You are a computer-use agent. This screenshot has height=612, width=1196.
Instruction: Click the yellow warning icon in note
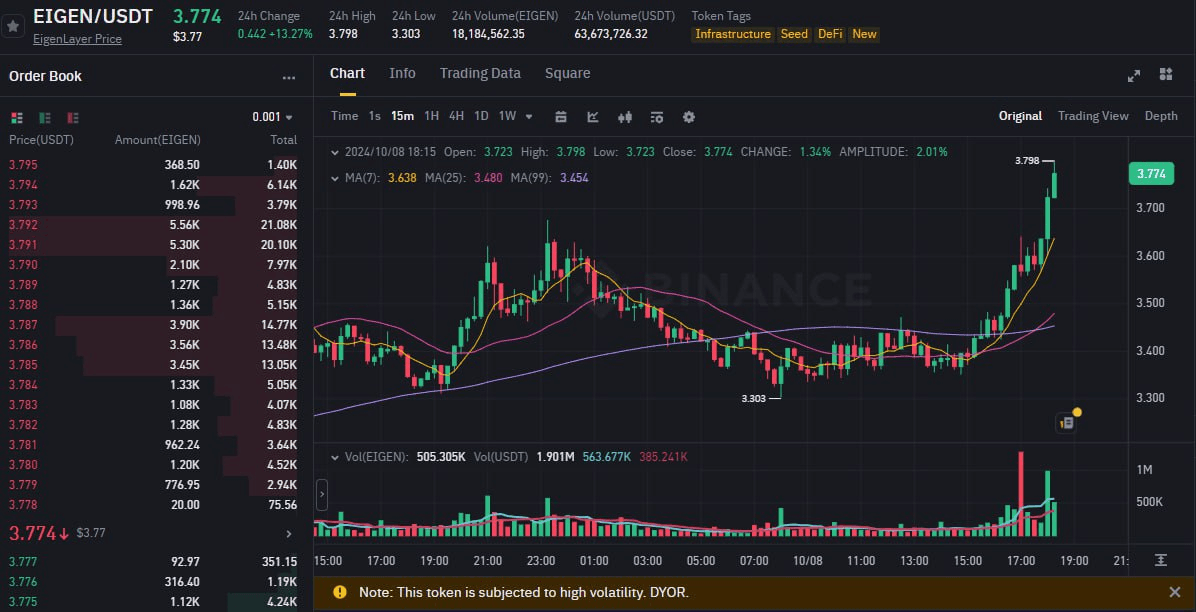click(x=340, y=592)
